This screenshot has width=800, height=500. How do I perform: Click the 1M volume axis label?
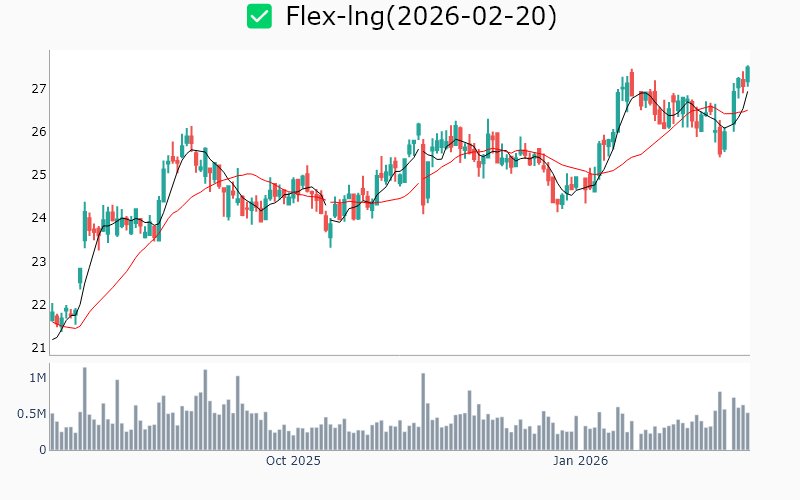click(37, 378)
